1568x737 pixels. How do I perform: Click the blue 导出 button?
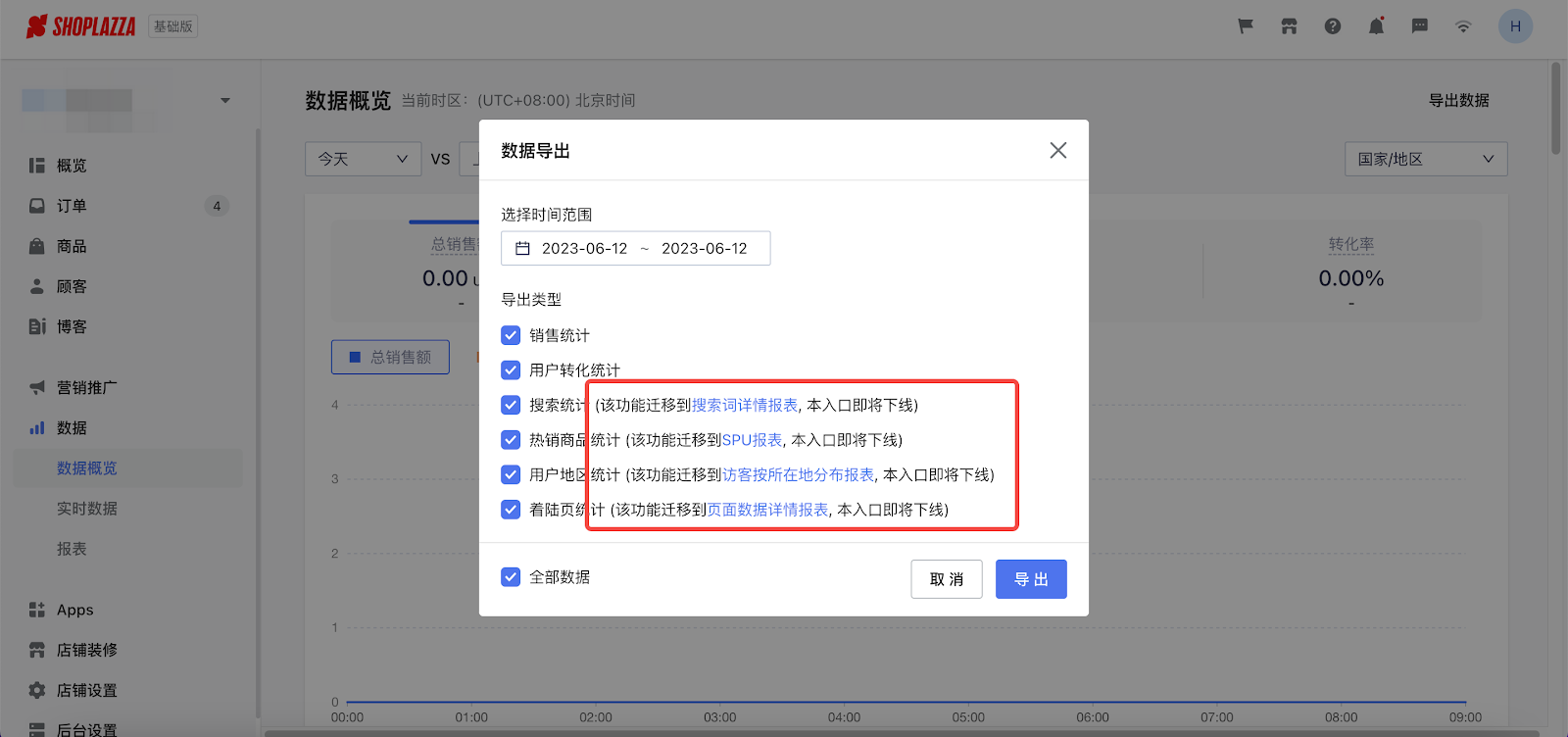pos(1031,579)
